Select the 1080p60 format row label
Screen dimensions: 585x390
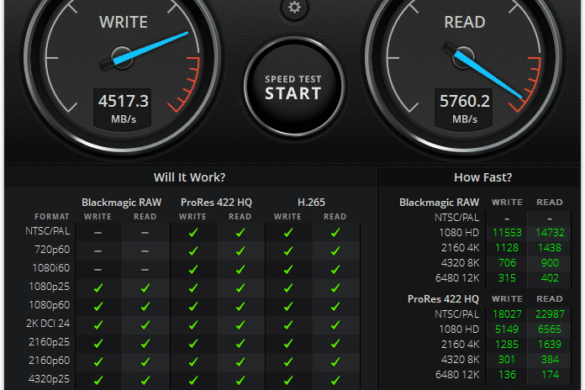click(x=49, y=305)
